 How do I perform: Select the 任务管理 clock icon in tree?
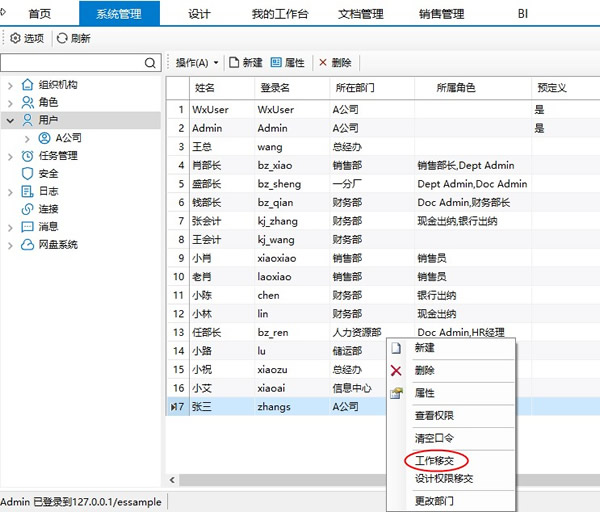tap(27, 156)
